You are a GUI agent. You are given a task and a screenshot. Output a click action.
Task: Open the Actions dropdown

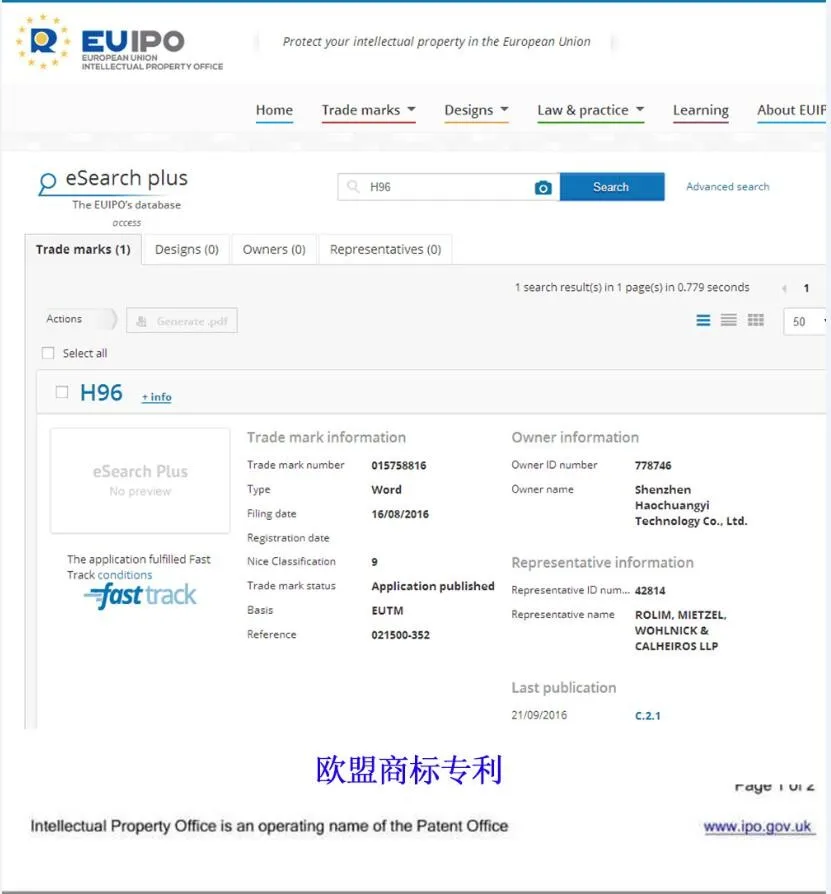[80, 319]
